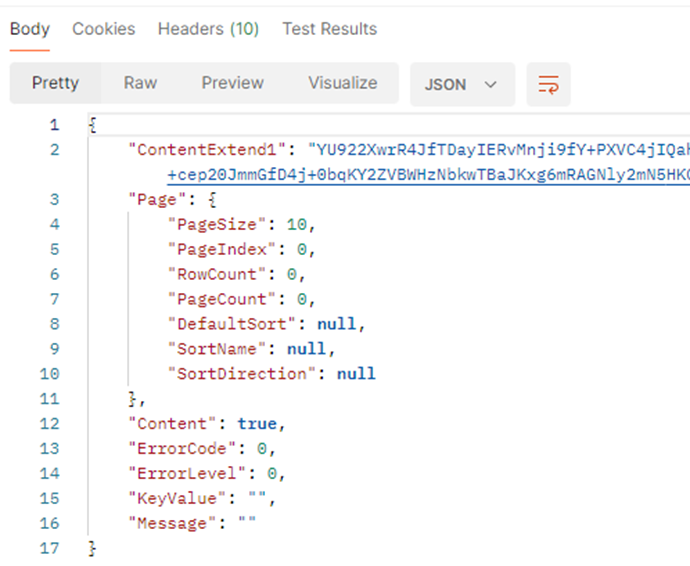The width and height of the screenshot is (690, 566).
Task: Click the SortDirection null value
Action: pyautogui.click(x=356, y=374)
